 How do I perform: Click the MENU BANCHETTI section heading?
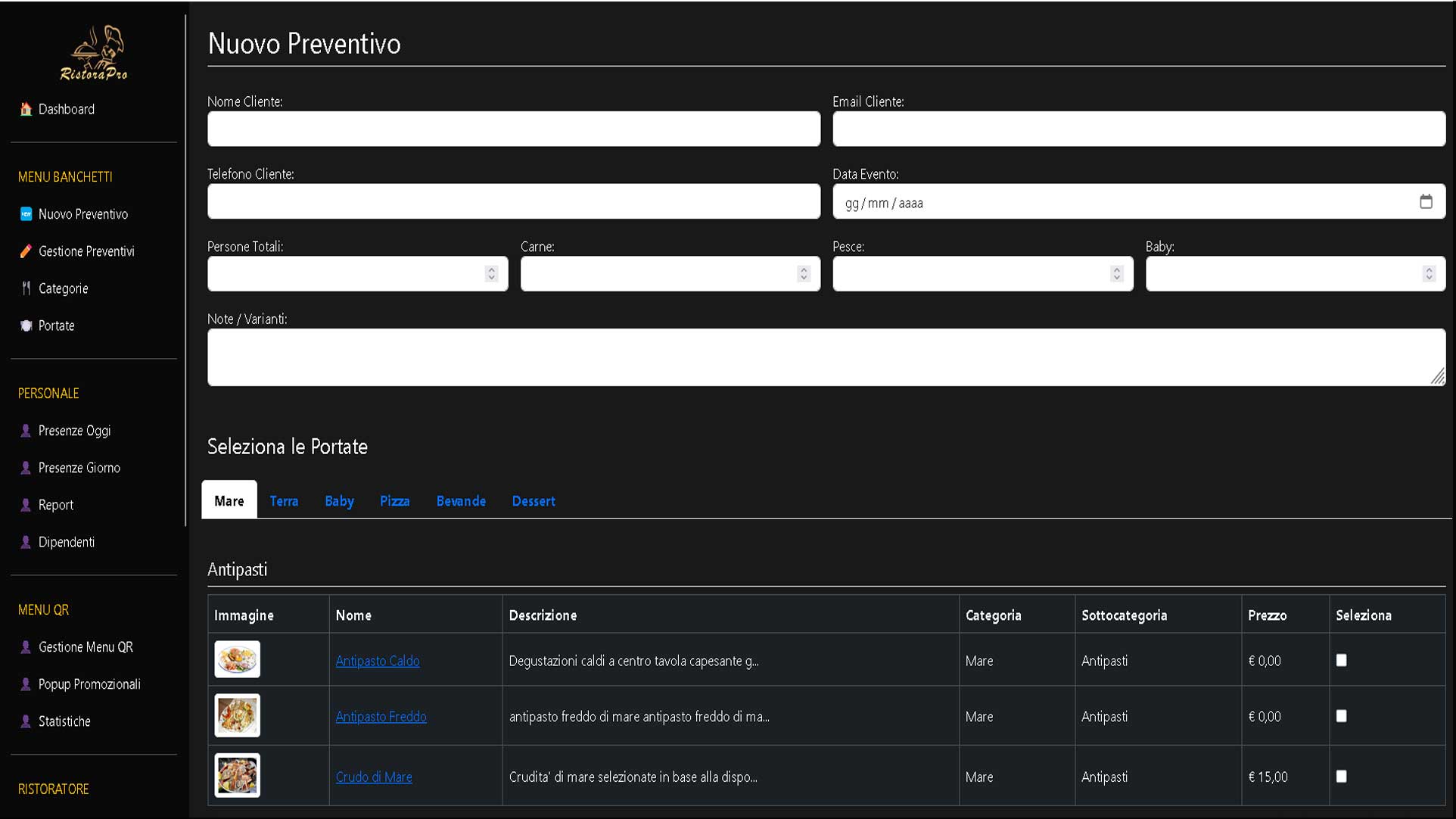(65, 177)
